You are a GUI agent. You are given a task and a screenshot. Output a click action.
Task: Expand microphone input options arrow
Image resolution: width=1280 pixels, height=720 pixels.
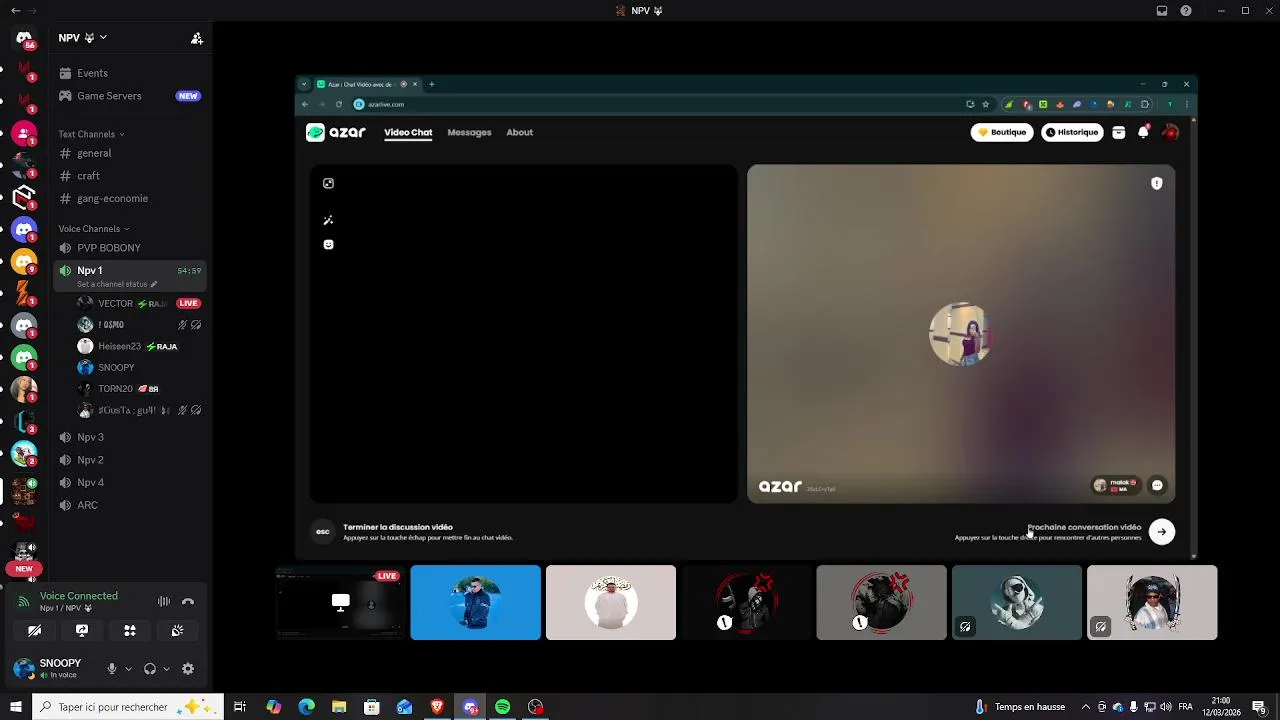(x=128, y=669)
